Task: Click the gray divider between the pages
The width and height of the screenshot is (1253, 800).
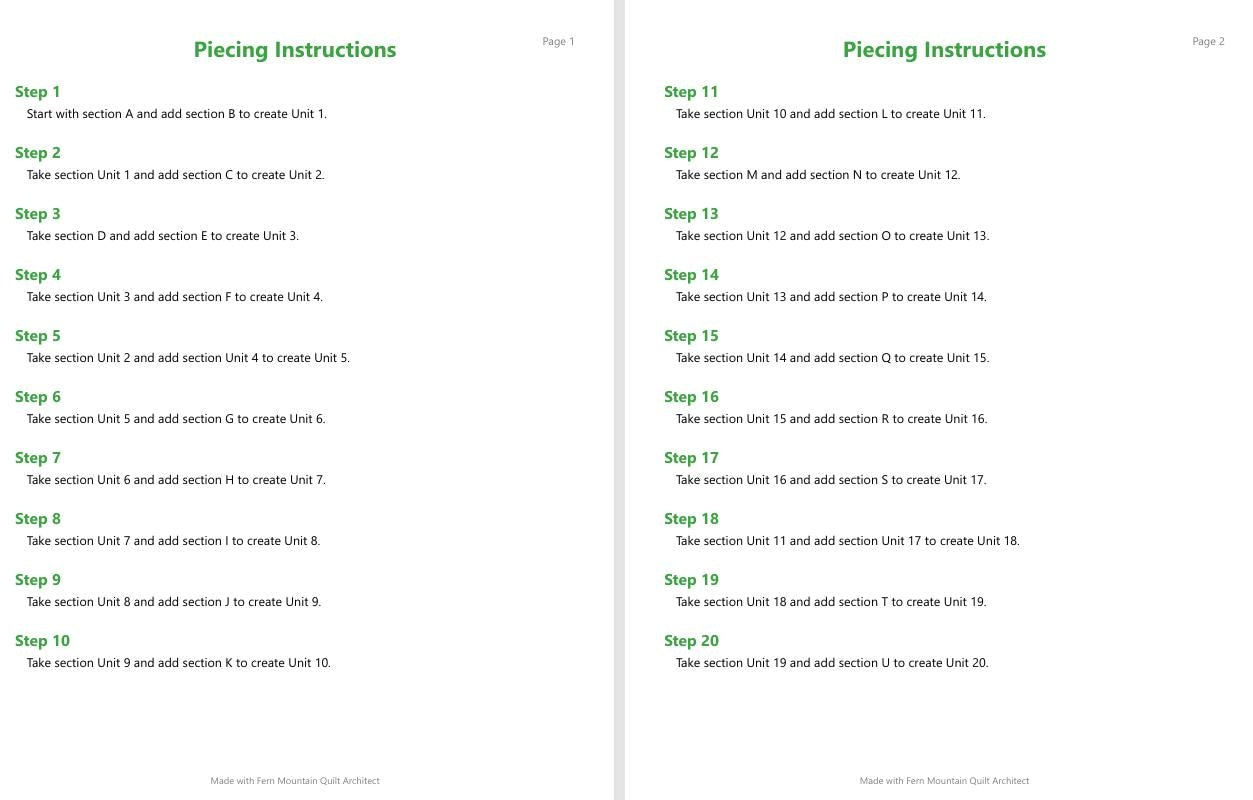Action: pyautogui.click(x=619, y=400)
